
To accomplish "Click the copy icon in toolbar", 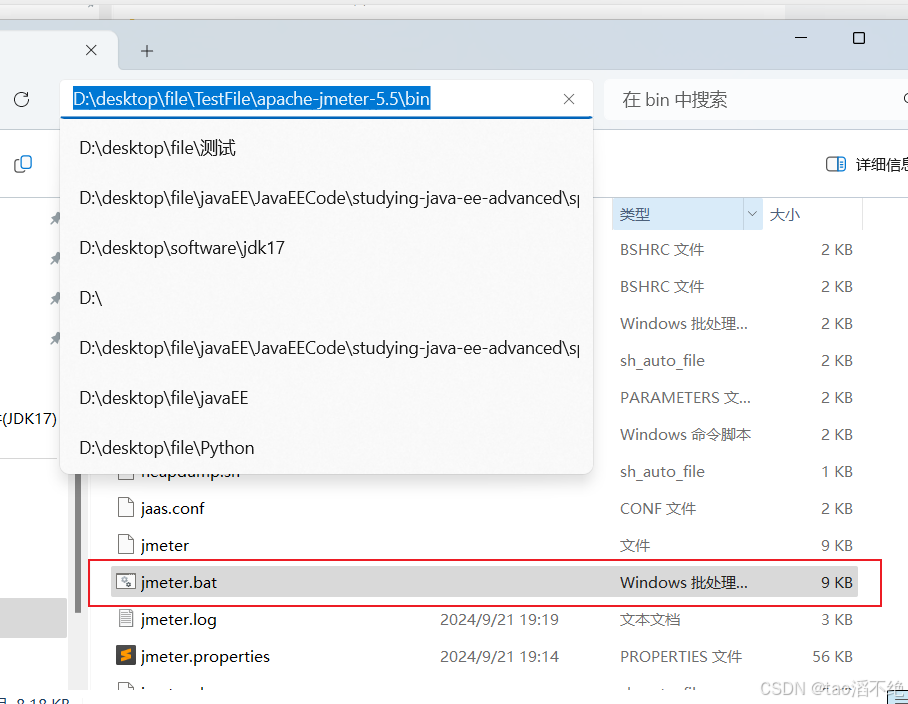I will [23, 164].
